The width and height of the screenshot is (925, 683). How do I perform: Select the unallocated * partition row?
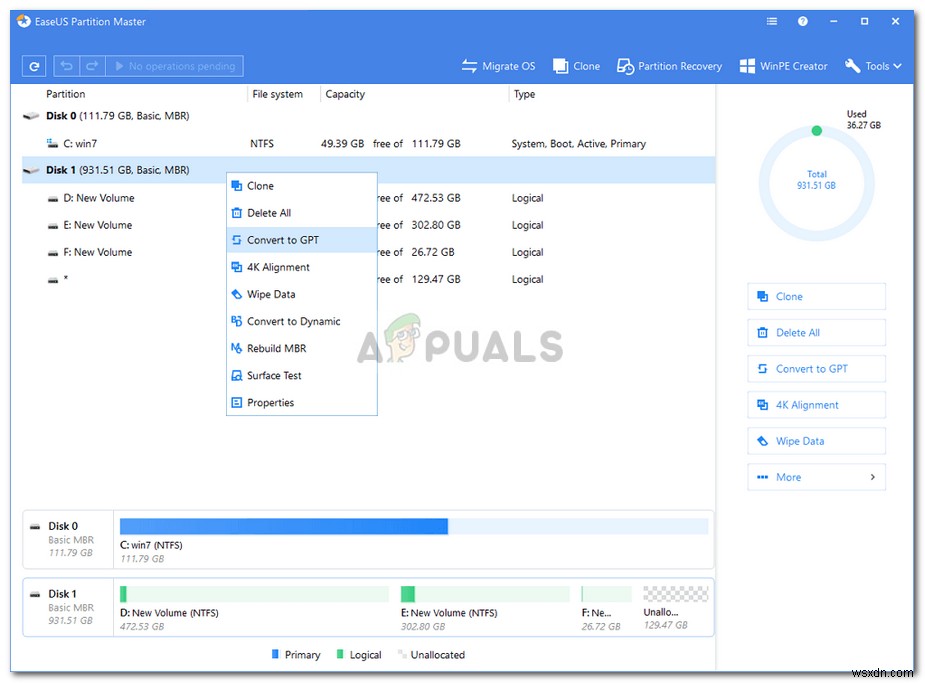(x=368, y=280)
